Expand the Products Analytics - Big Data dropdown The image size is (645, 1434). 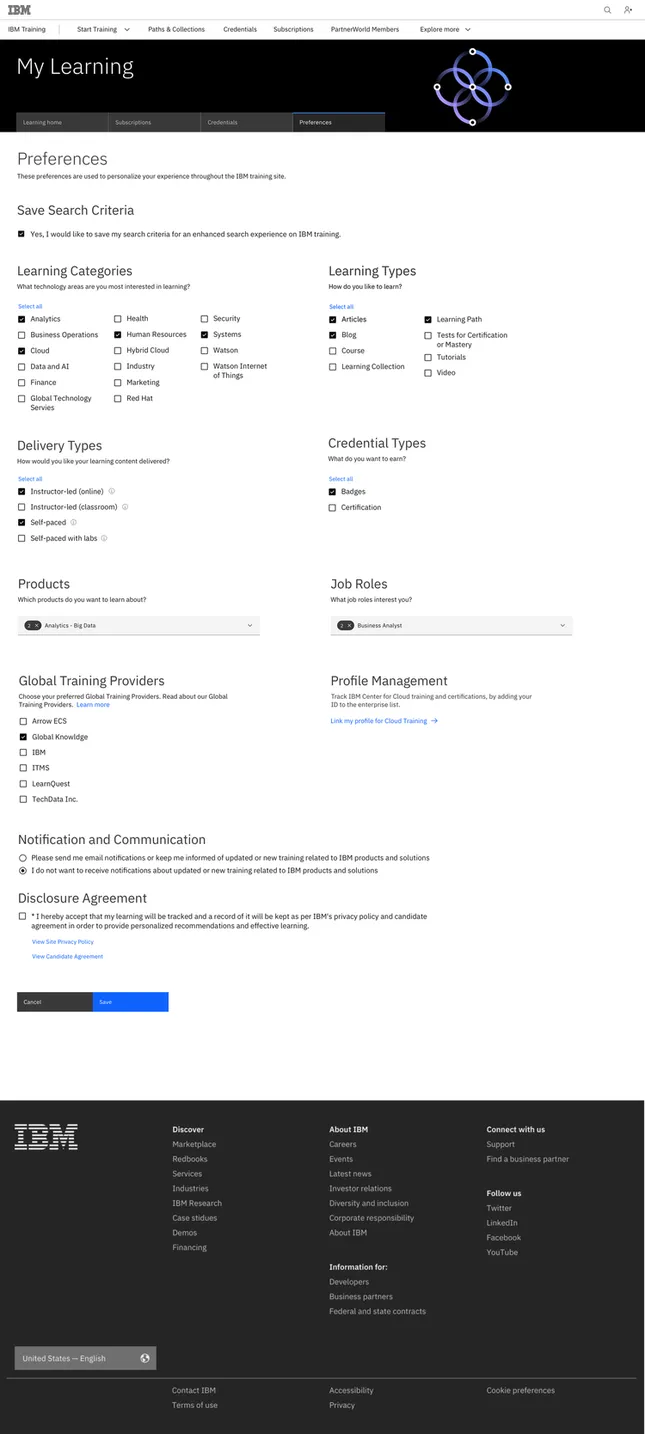[x=139, y=625]
